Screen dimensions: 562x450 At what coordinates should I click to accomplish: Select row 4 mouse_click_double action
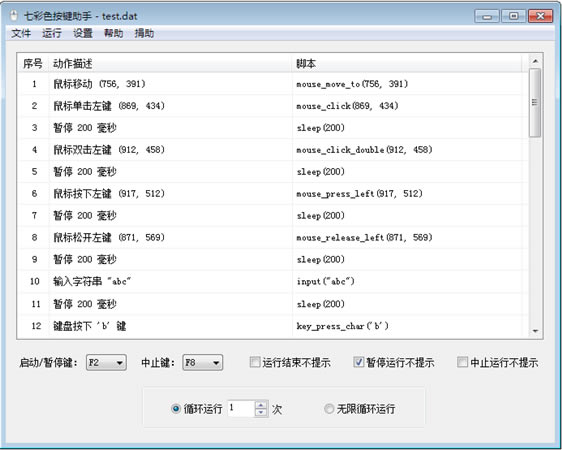pyautogui.click(x=271, y=150)
